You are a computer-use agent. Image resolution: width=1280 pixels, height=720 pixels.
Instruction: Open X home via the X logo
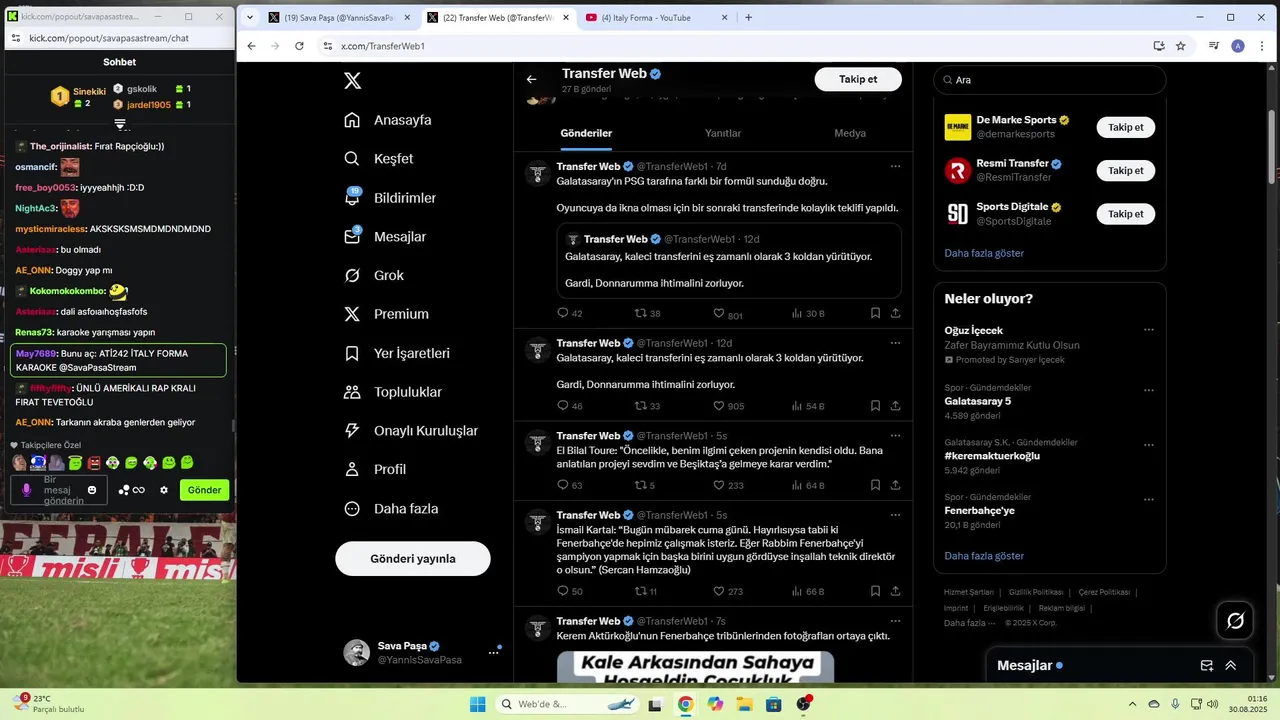(x=352, y=81)
